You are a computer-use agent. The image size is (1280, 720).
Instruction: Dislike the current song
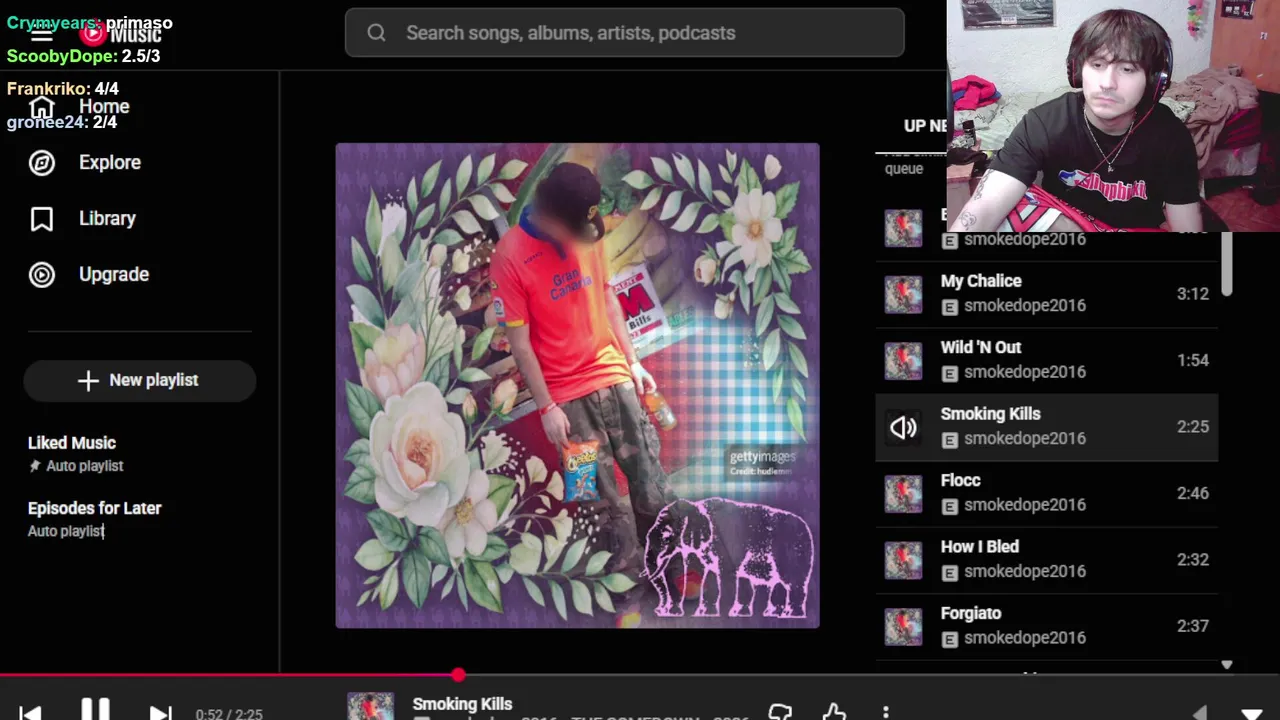click(780, 712)
